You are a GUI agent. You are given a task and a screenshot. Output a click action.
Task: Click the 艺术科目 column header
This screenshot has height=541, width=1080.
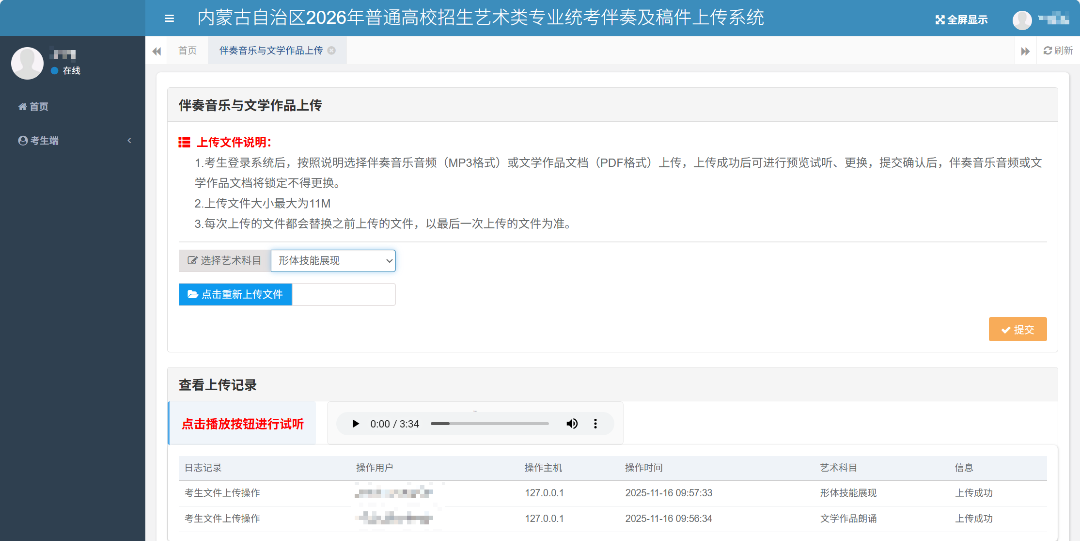839,468
